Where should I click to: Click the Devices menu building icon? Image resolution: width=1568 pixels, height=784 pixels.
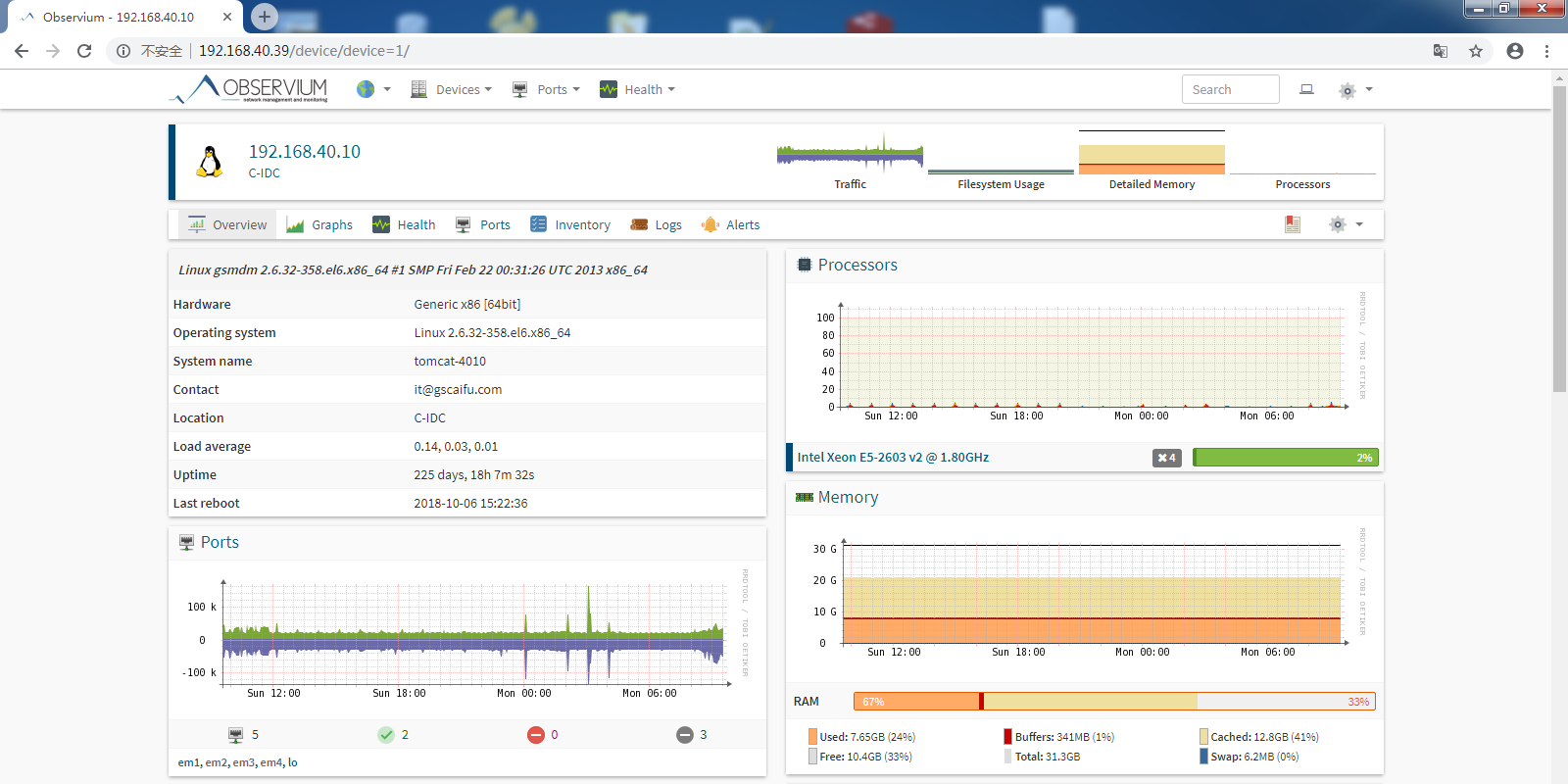click(418, 89)
